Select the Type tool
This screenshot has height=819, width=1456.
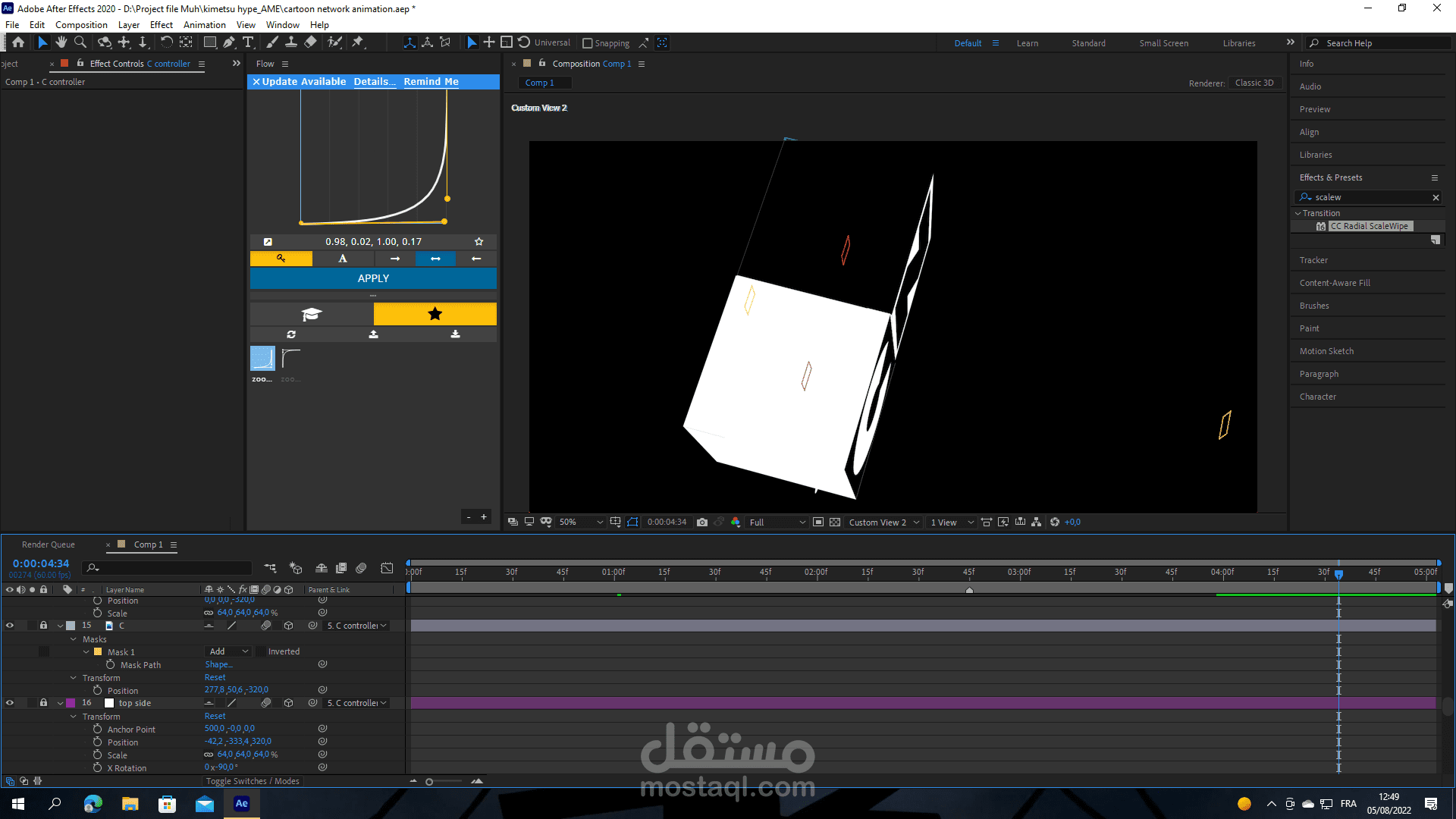248,42
